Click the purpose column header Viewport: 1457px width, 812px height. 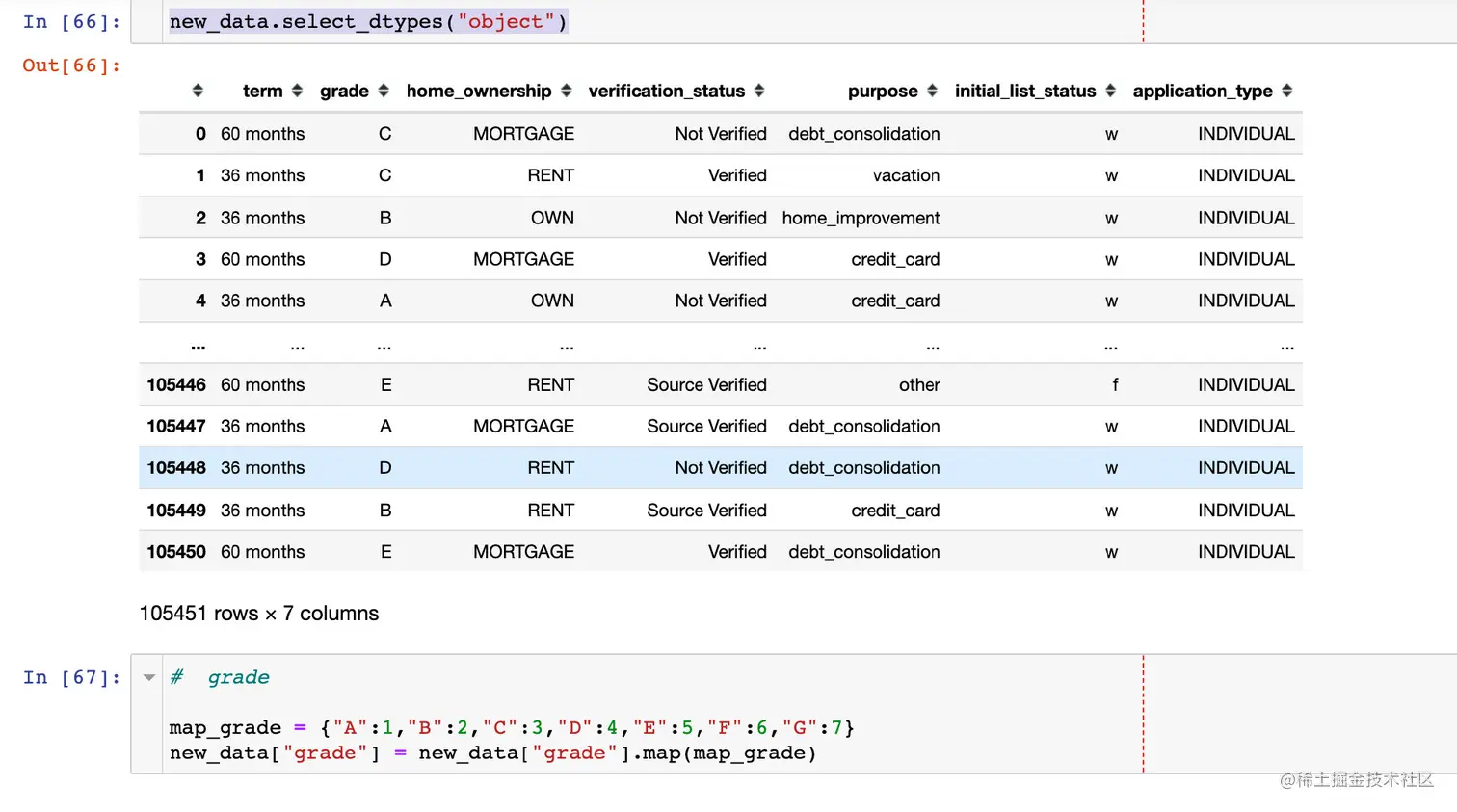coord(883,91)
